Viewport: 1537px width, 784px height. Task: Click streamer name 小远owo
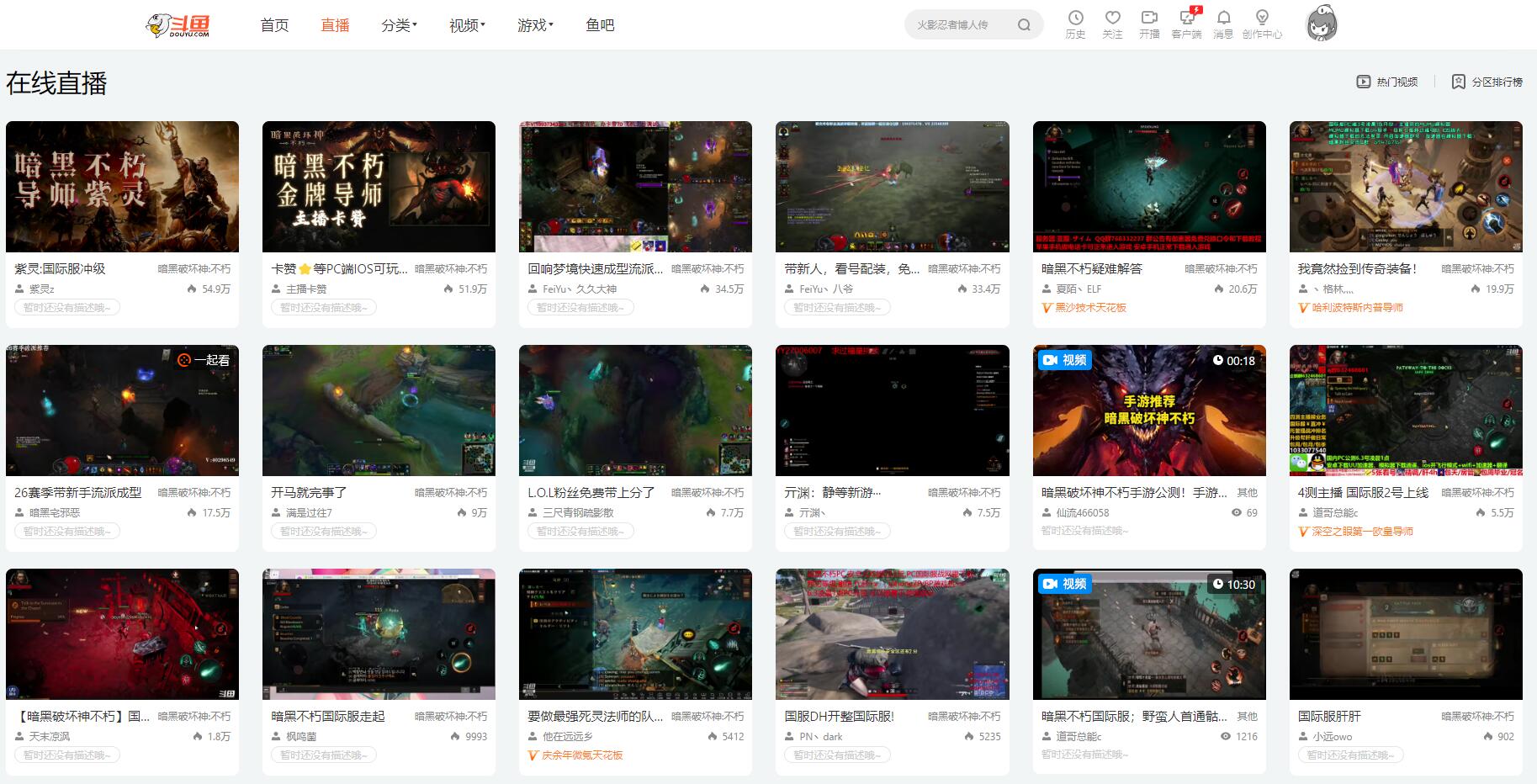[x=1333, y=736]
